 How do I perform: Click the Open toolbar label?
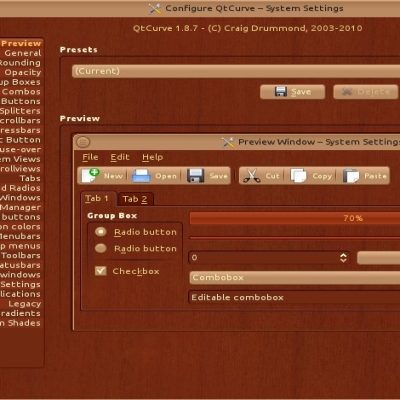166,176
